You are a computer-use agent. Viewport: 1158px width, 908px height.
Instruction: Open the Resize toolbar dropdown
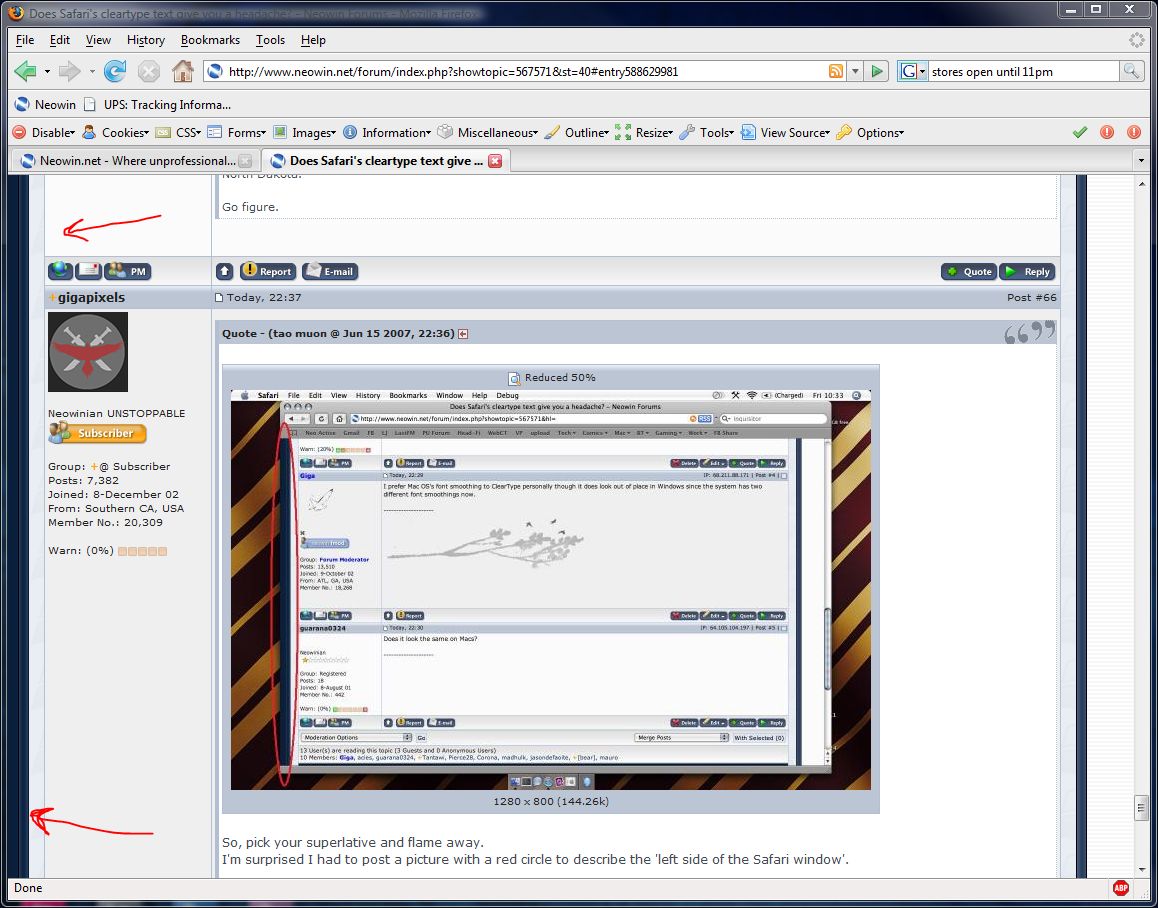pos(644,132)
